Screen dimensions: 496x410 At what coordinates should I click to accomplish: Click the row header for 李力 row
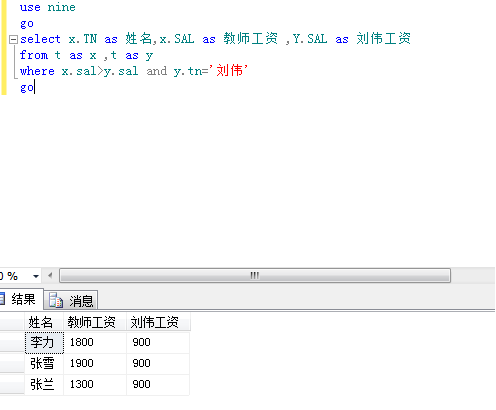tap(12, 343)
